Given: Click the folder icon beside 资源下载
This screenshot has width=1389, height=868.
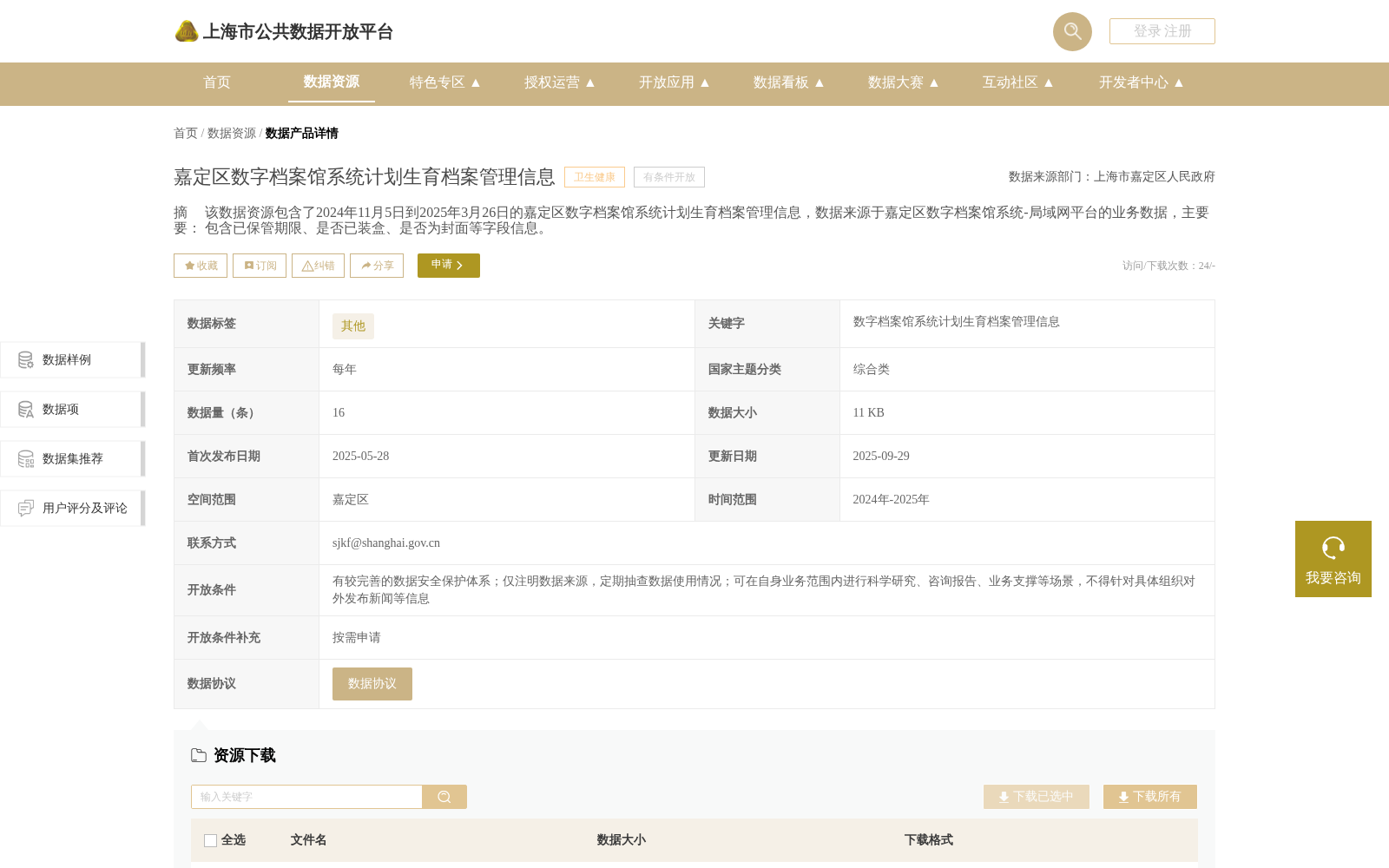Looking at the screenshot, I should [x=199, y=755].
